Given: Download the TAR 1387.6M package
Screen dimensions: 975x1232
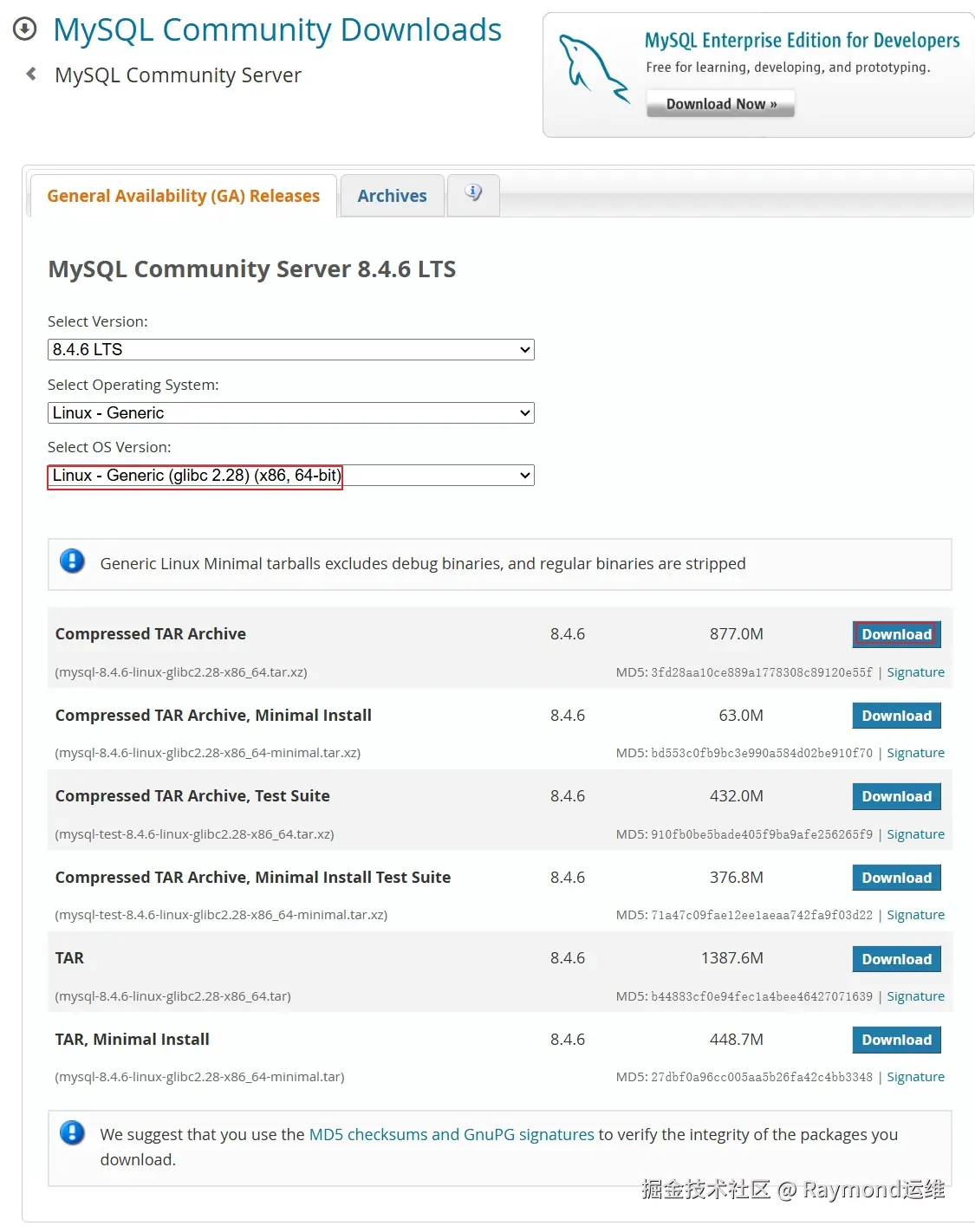Looking at the screenshot, I should 896,959.
